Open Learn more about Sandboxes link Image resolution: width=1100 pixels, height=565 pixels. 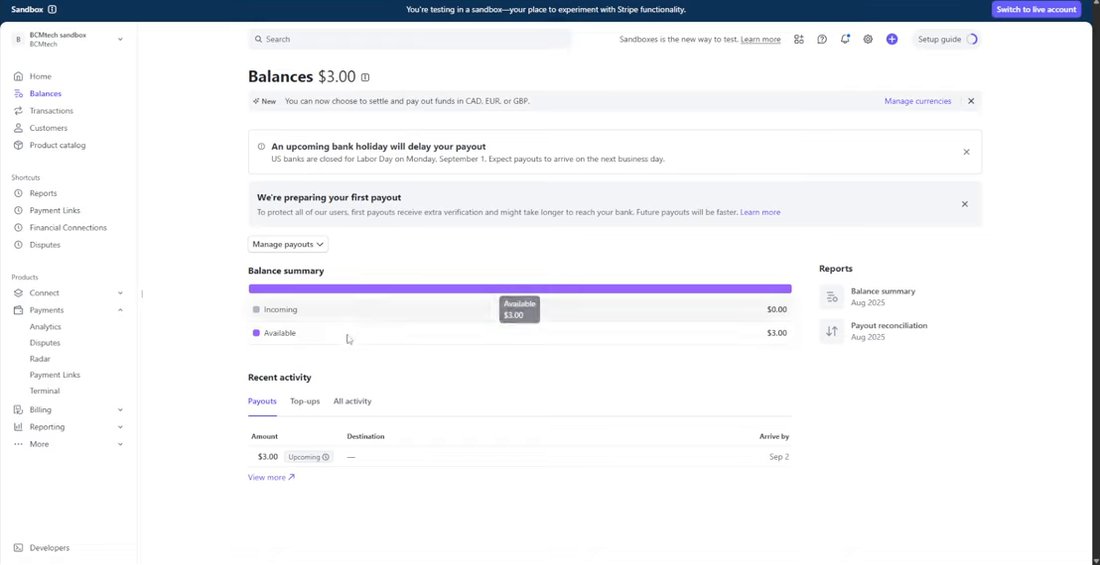760,39
